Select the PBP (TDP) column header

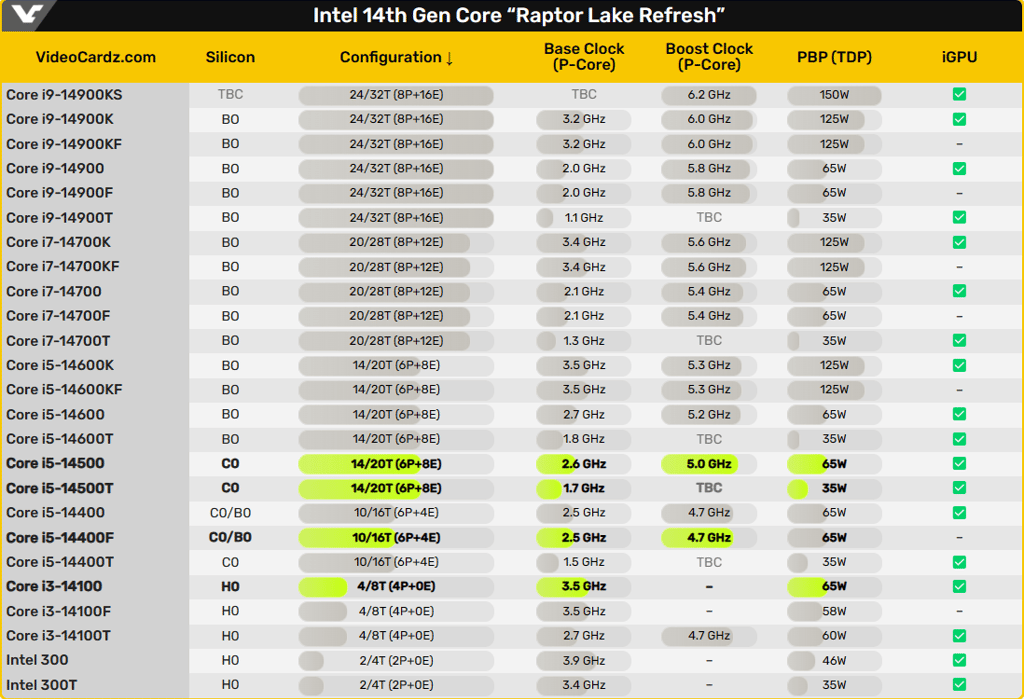(835, 57)
